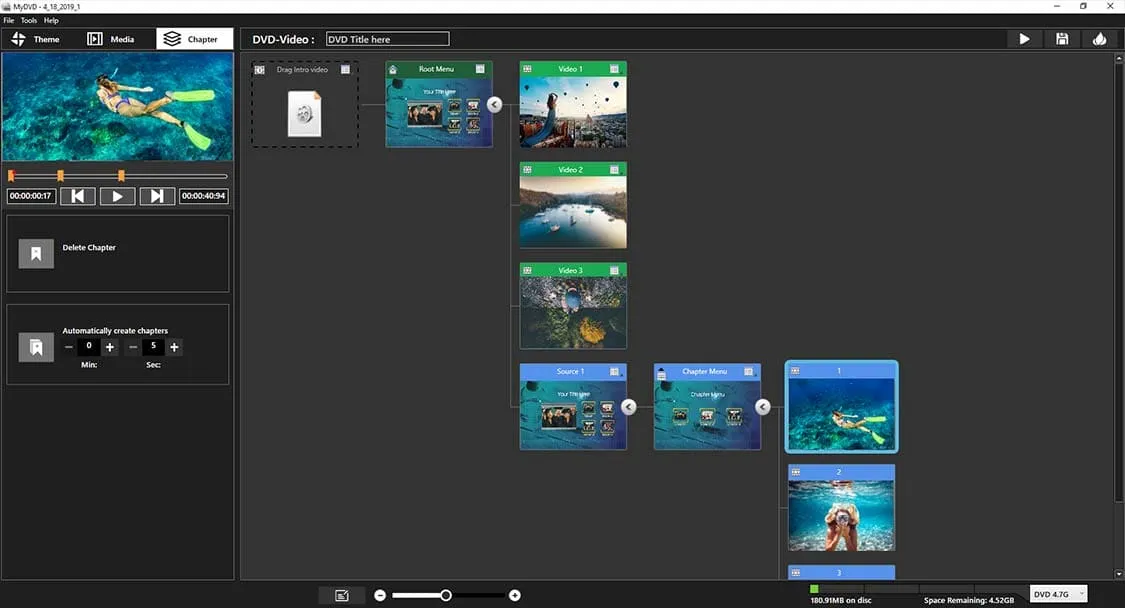This screenshot has height=608, width=1125.
Task: Increase the Min value with plus
Action: [x=110, y=347]
